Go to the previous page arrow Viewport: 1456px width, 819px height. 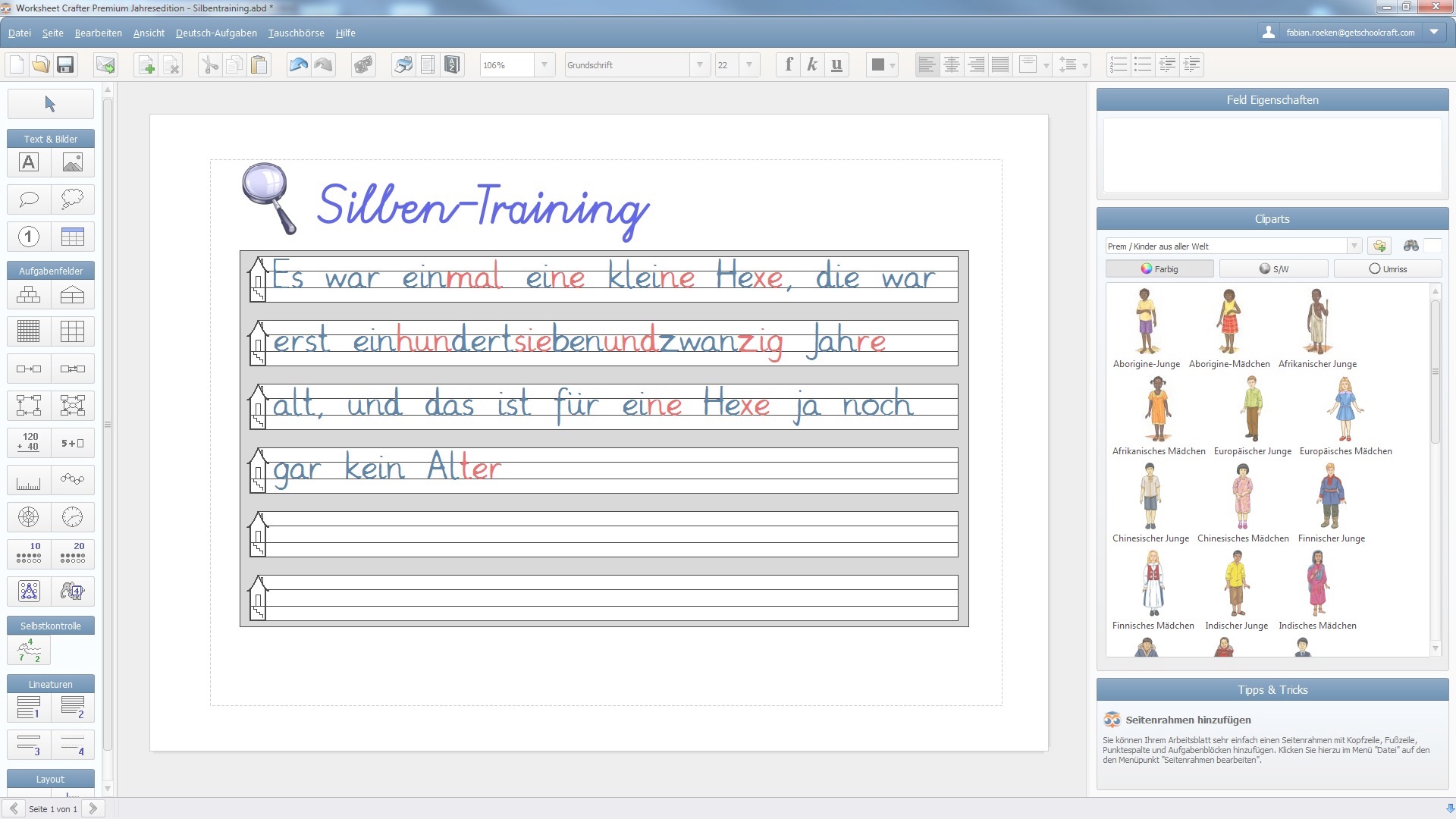14,808
